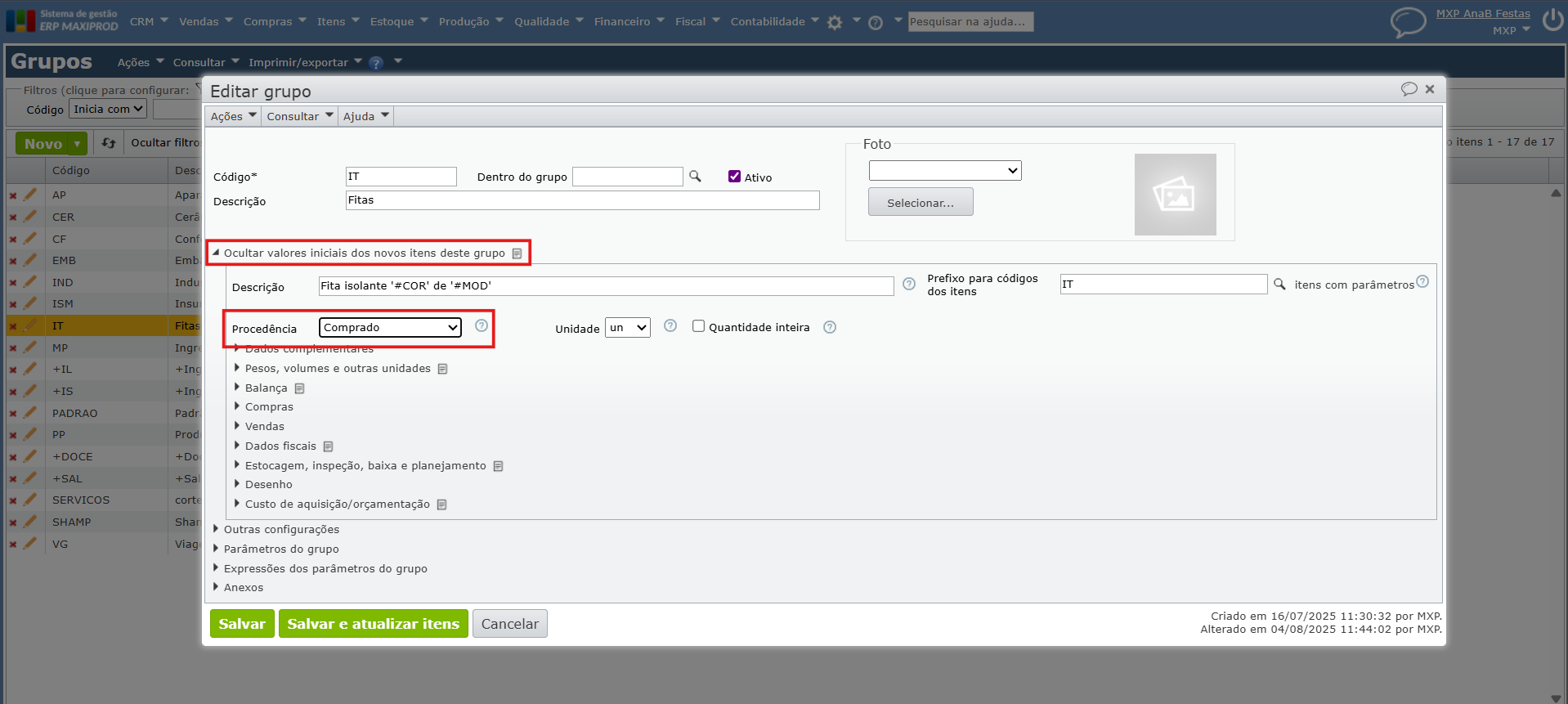The height and width of the screenshot is (704, 1568).
Task: Click the group Descrição field containing Fitas
Action: coord(582,200)
